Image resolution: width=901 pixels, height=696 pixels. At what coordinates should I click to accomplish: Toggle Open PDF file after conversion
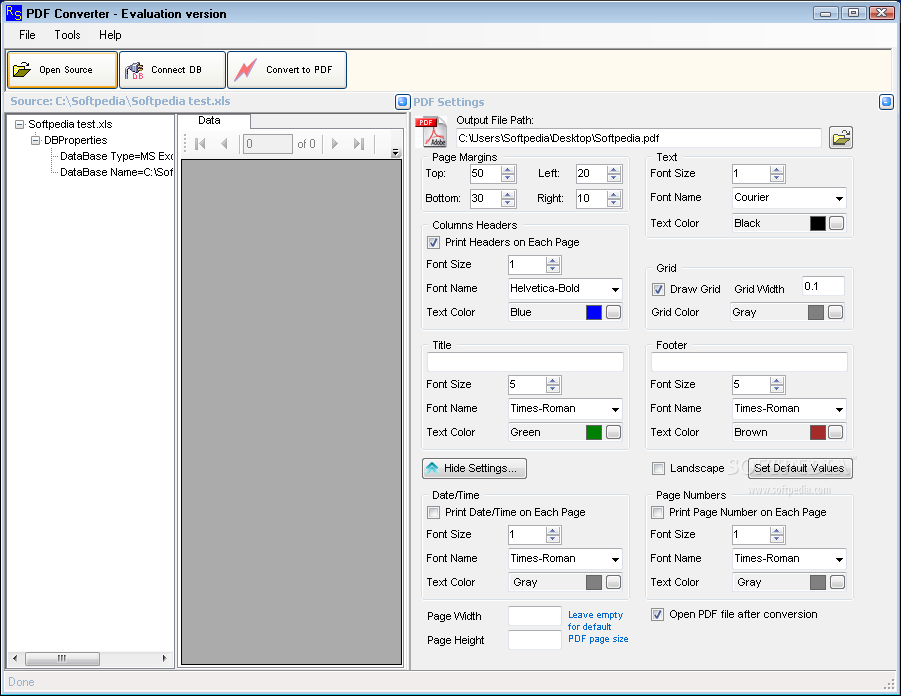tap(657, 614)
